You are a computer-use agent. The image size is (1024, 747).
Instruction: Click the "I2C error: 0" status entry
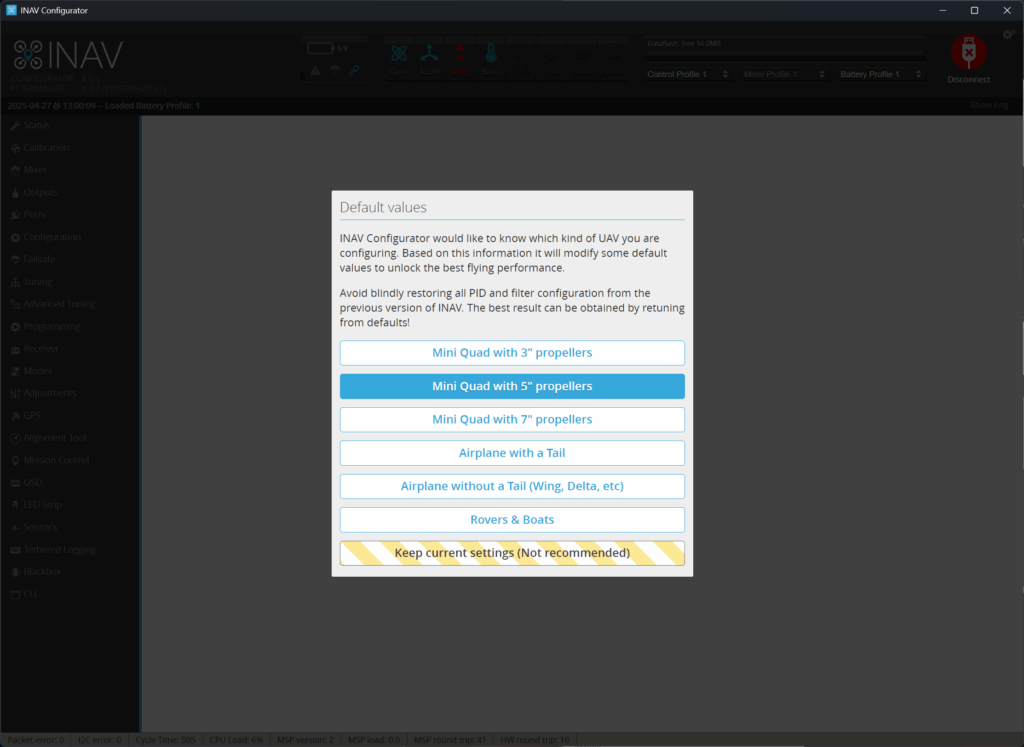(x=99, y=740)
